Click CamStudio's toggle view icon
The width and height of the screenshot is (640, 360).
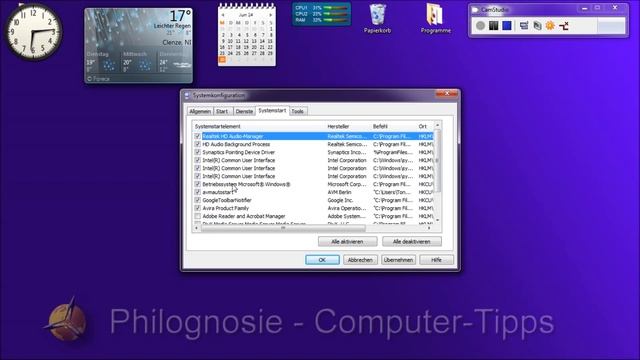click(x=524, y=26)
